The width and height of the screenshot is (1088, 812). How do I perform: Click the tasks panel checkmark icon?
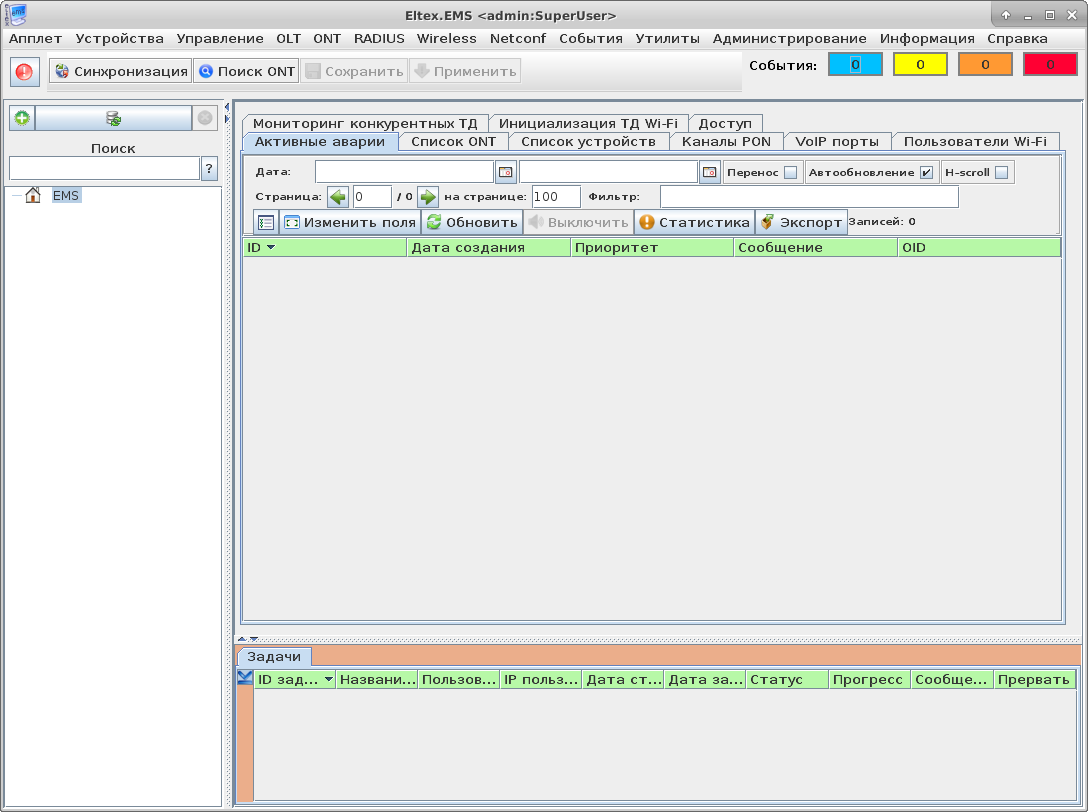pyautogui.click(x=245, y=677)
